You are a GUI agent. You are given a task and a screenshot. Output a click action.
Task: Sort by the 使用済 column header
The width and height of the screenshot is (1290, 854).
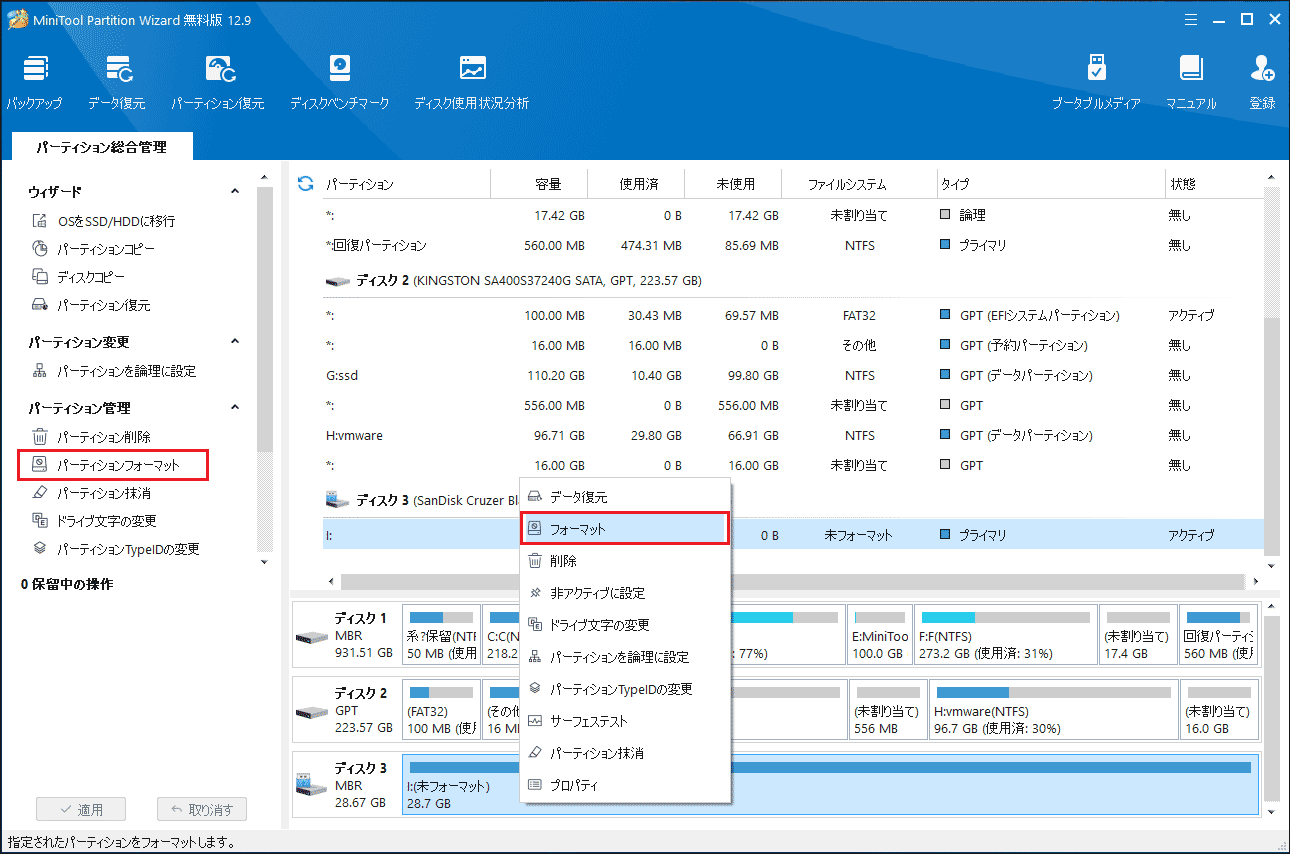[637, 184]
